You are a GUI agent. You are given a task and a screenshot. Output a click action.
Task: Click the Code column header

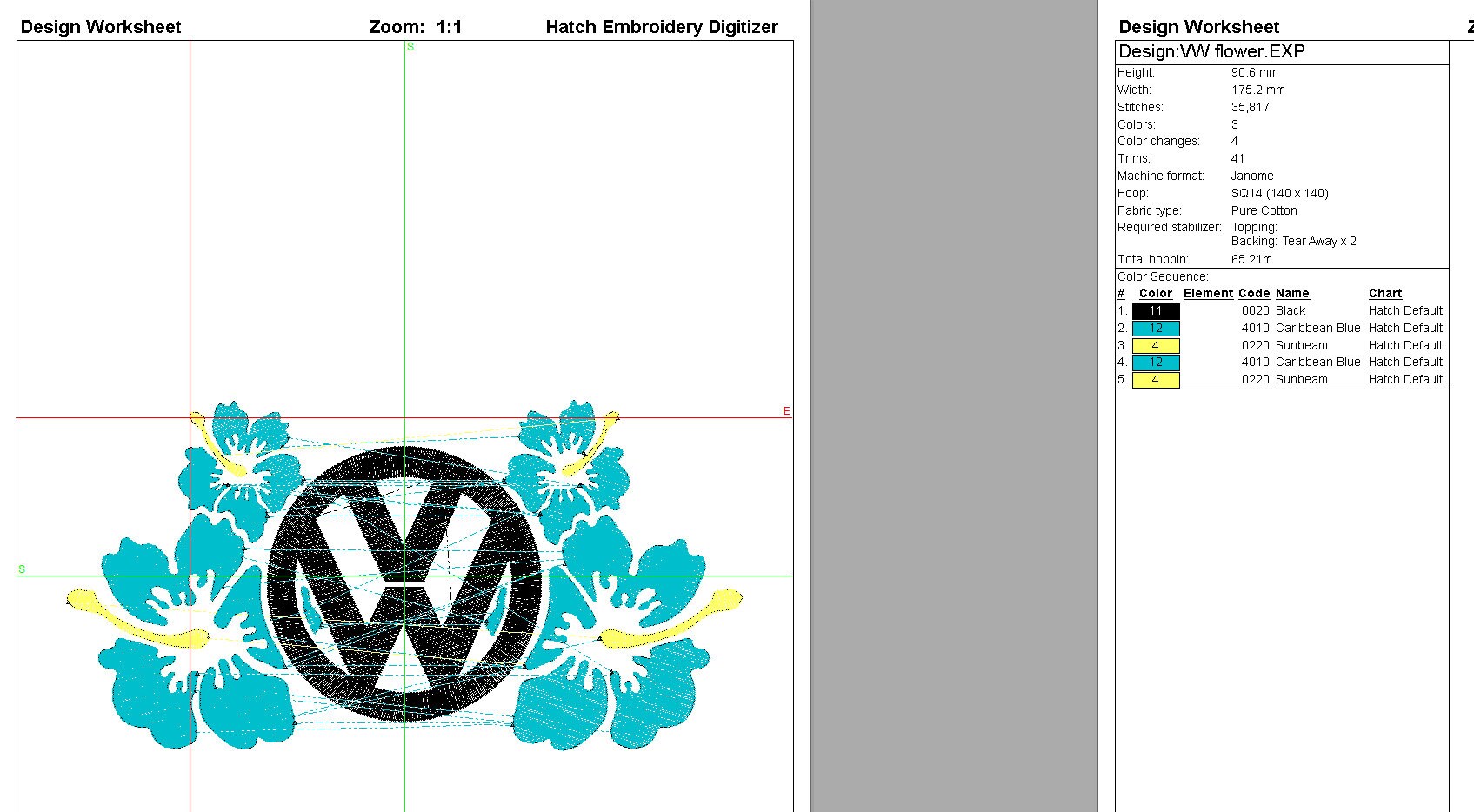pyautogui.click(x=1254, y=293)
